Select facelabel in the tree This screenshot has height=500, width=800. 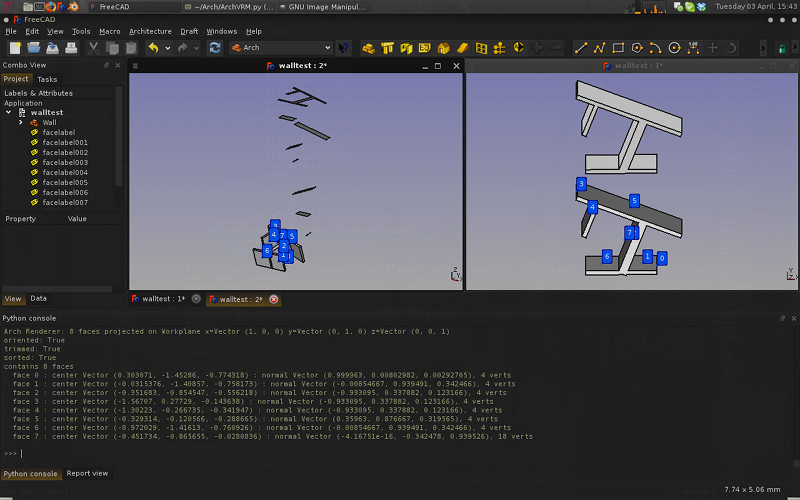(x=59, y=133)
